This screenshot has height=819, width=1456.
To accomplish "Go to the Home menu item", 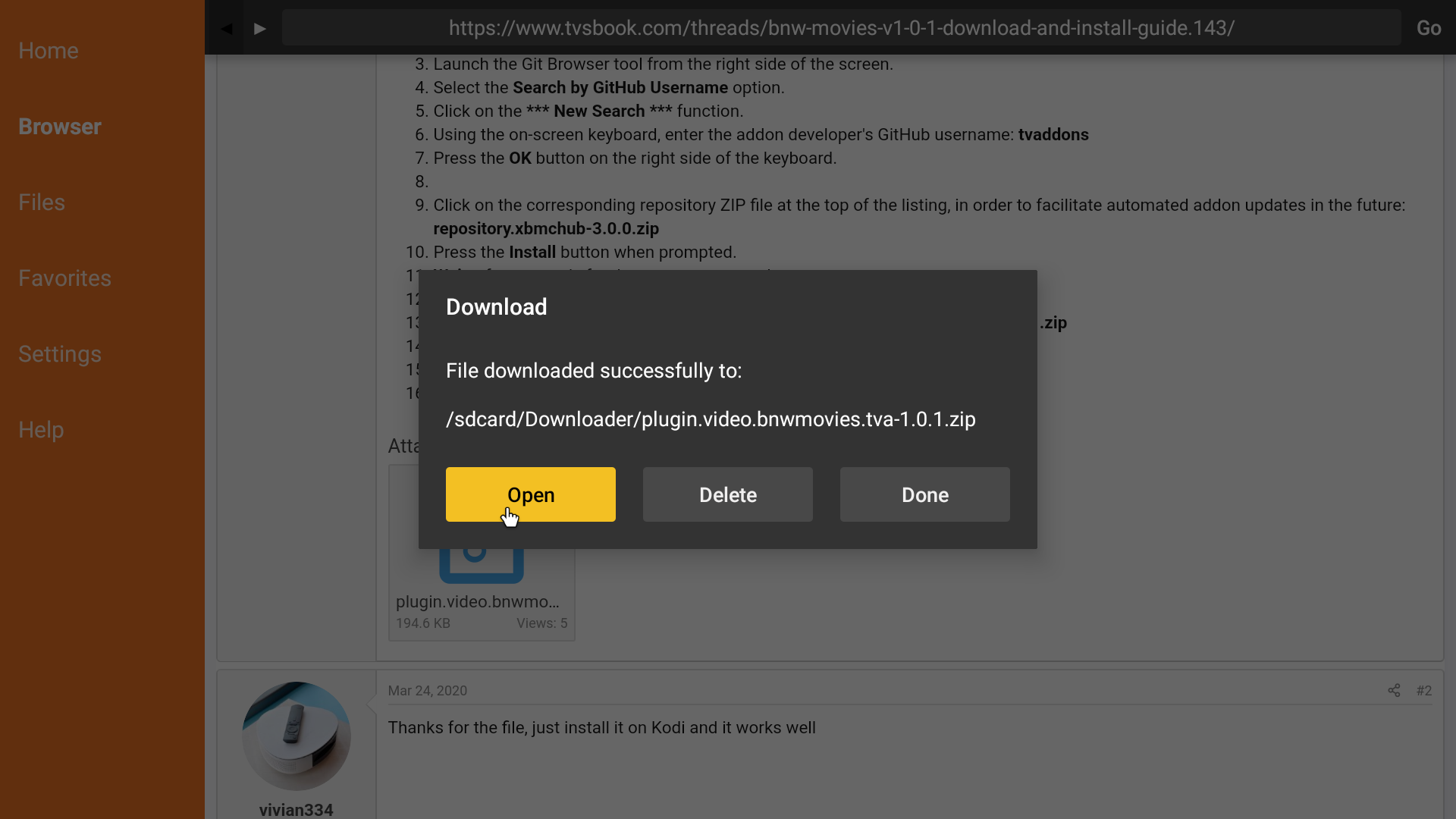I will 49,51.
